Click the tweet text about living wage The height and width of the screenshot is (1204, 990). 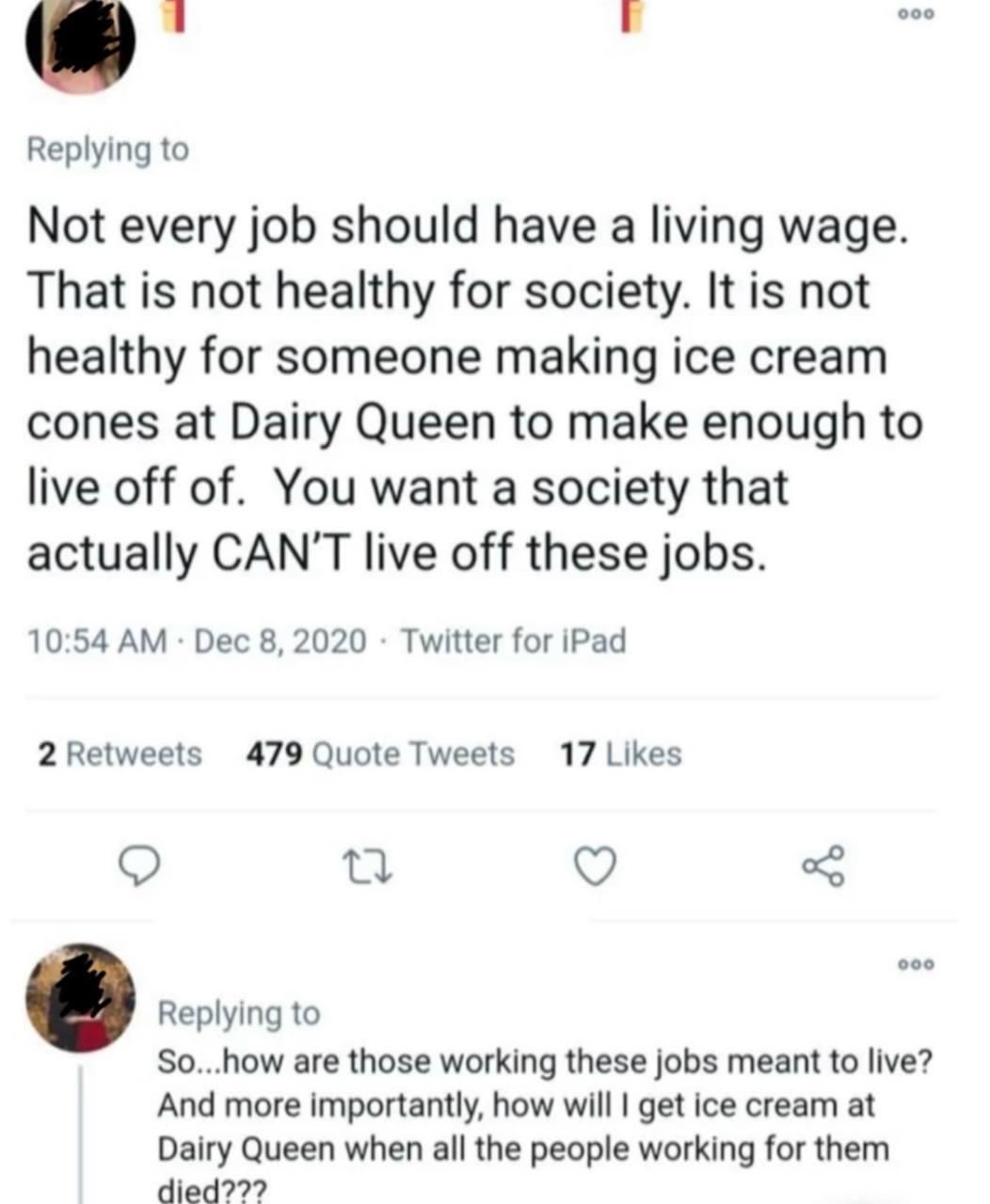point(471,388)
